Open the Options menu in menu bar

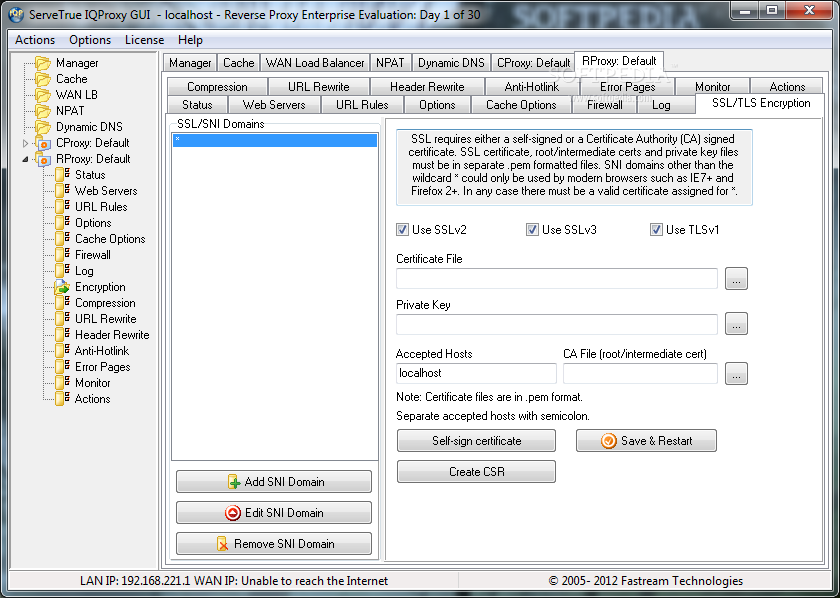click(90, 40)
